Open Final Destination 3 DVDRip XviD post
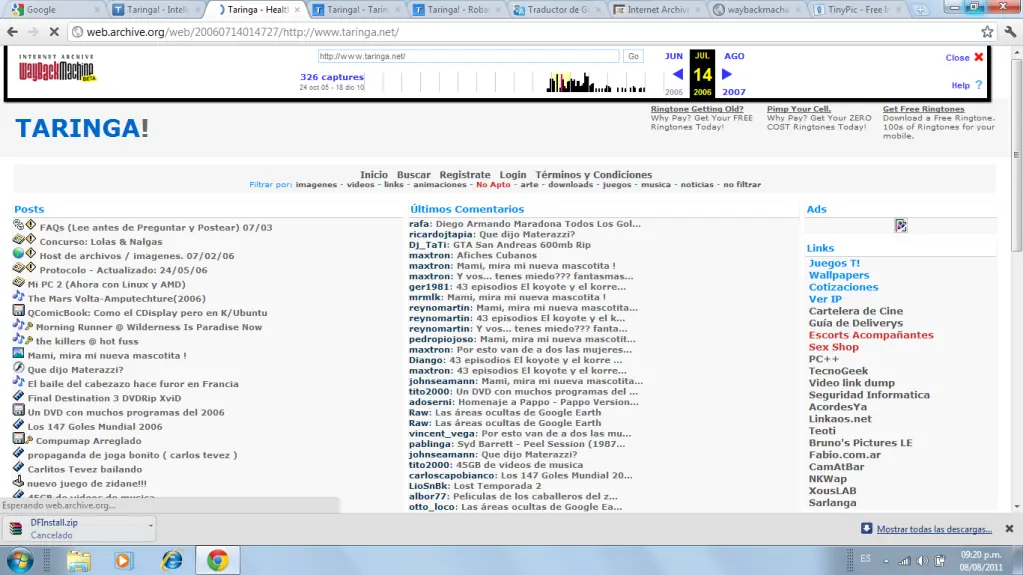 tap(104, 398)
